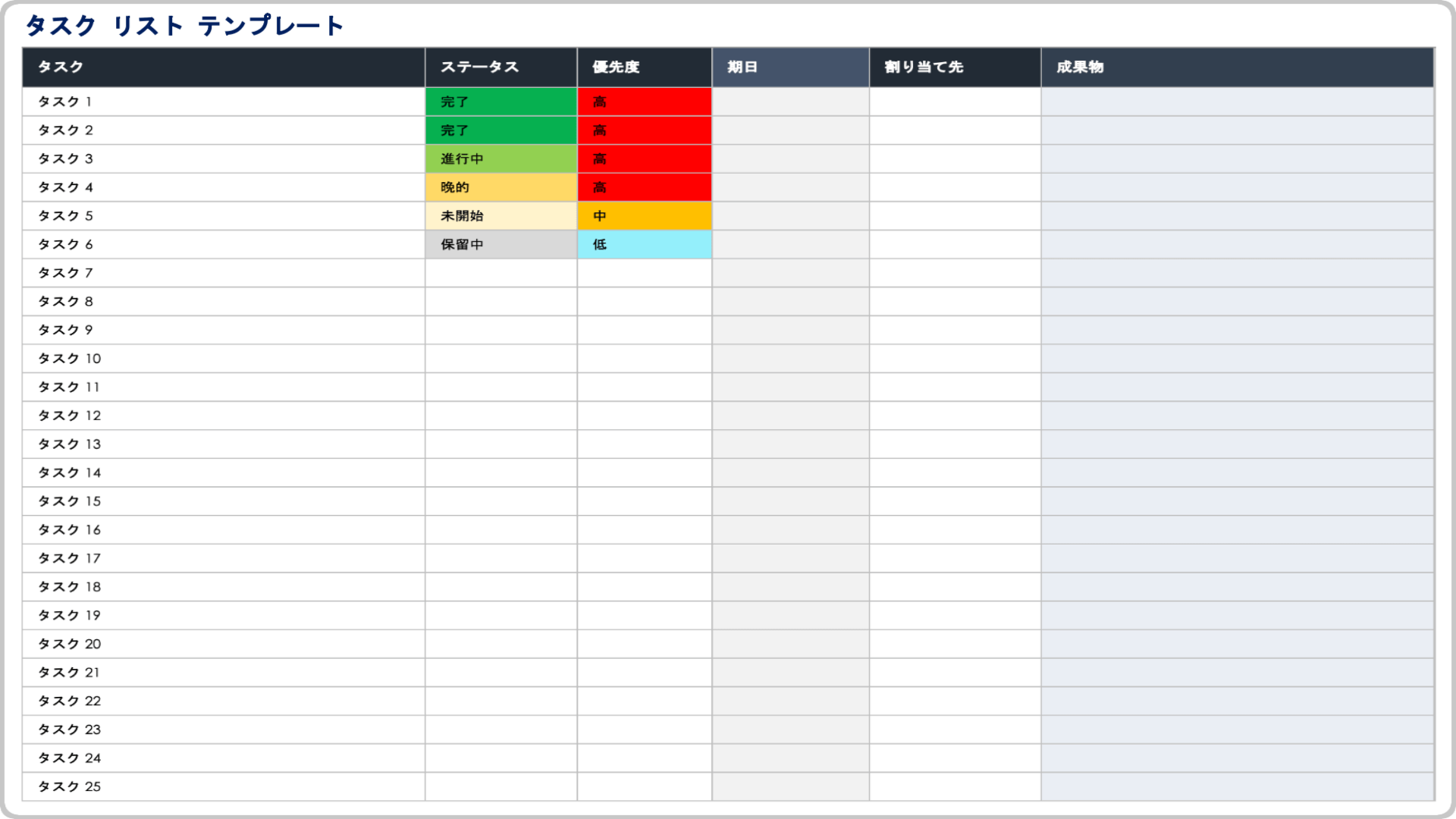
Task: Click the 完了 status of タスク 2
Action: pyautogui.click(x=501, y=130)
